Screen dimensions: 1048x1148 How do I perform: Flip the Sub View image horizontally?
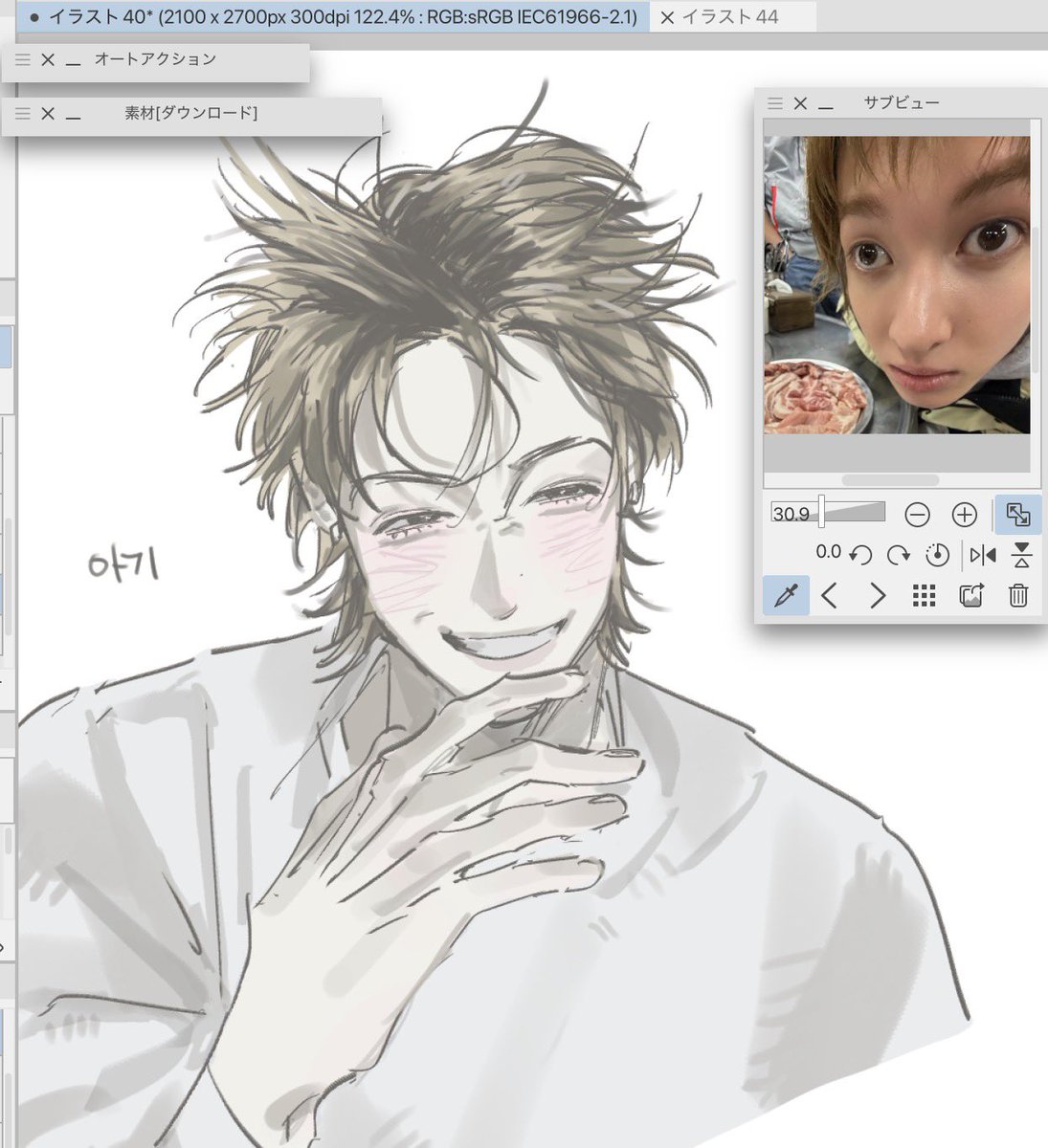coord(983,555)
